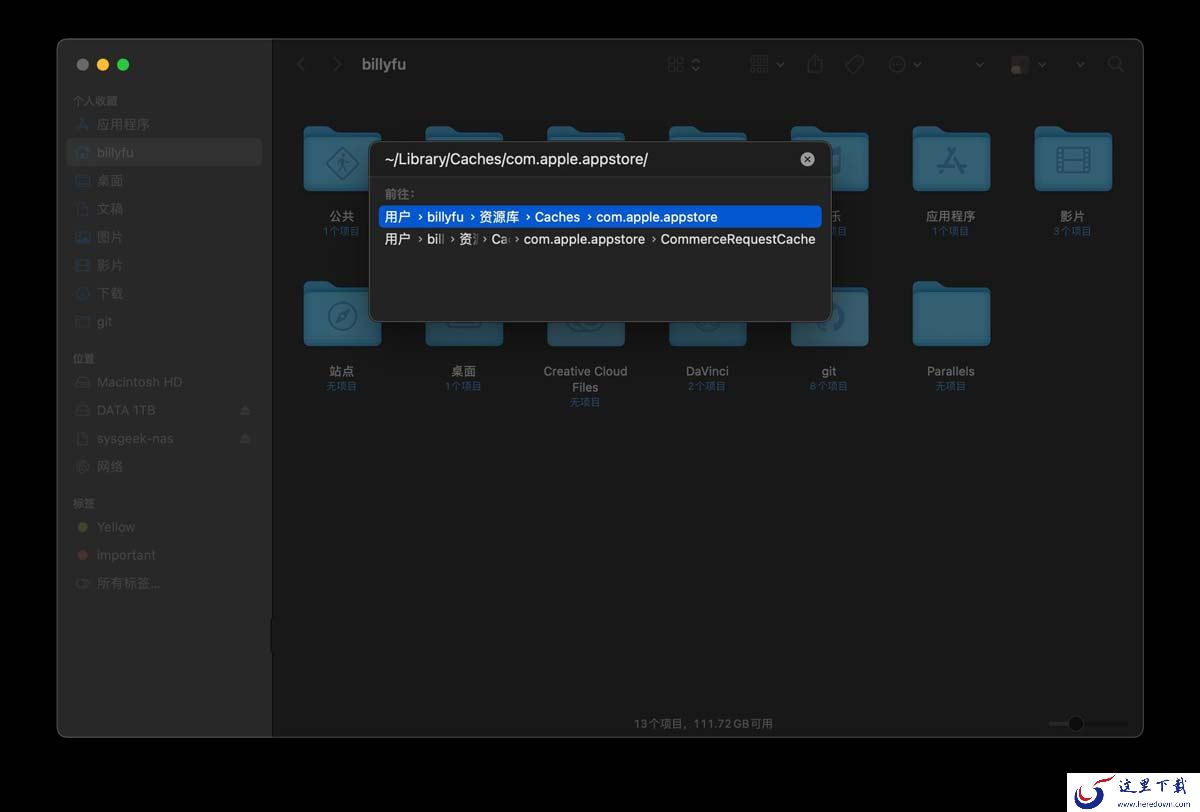Click the DaVinci folder label
Screen dimensions: 1200x812
[x=707, y=371]
